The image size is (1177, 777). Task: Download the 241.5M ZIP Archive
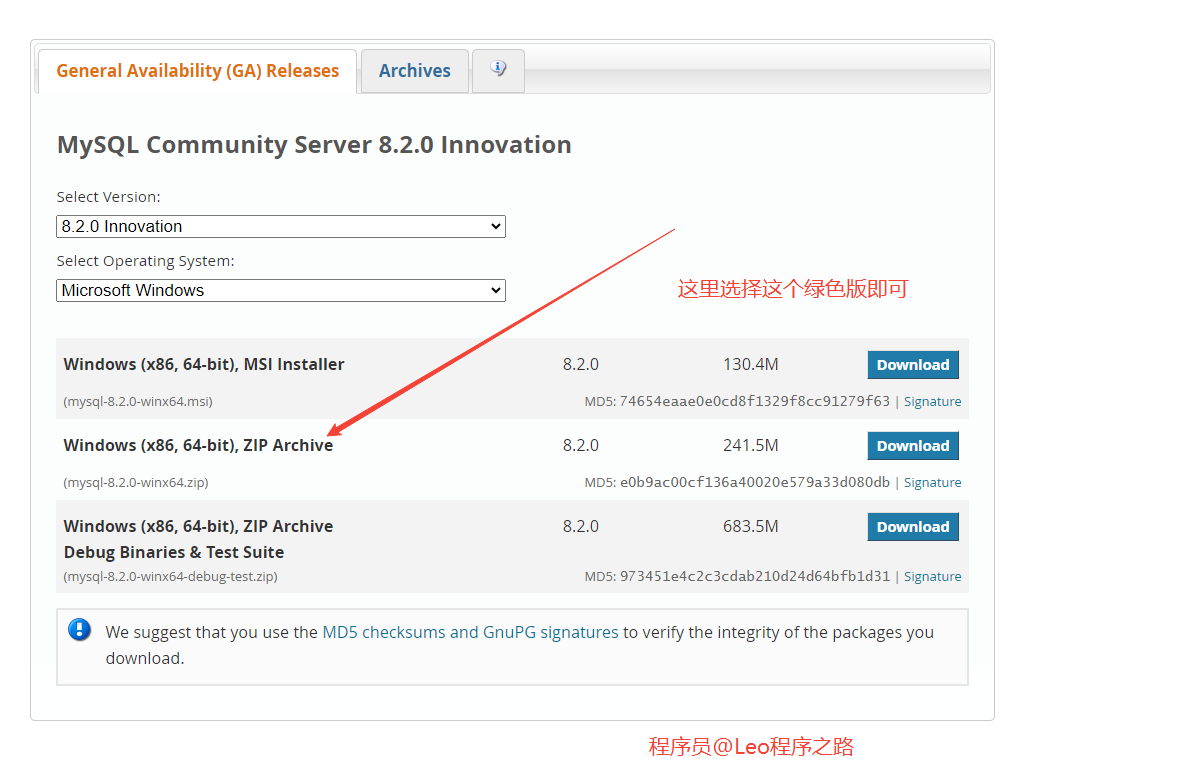pyautogui.click(x=913, y=446)
